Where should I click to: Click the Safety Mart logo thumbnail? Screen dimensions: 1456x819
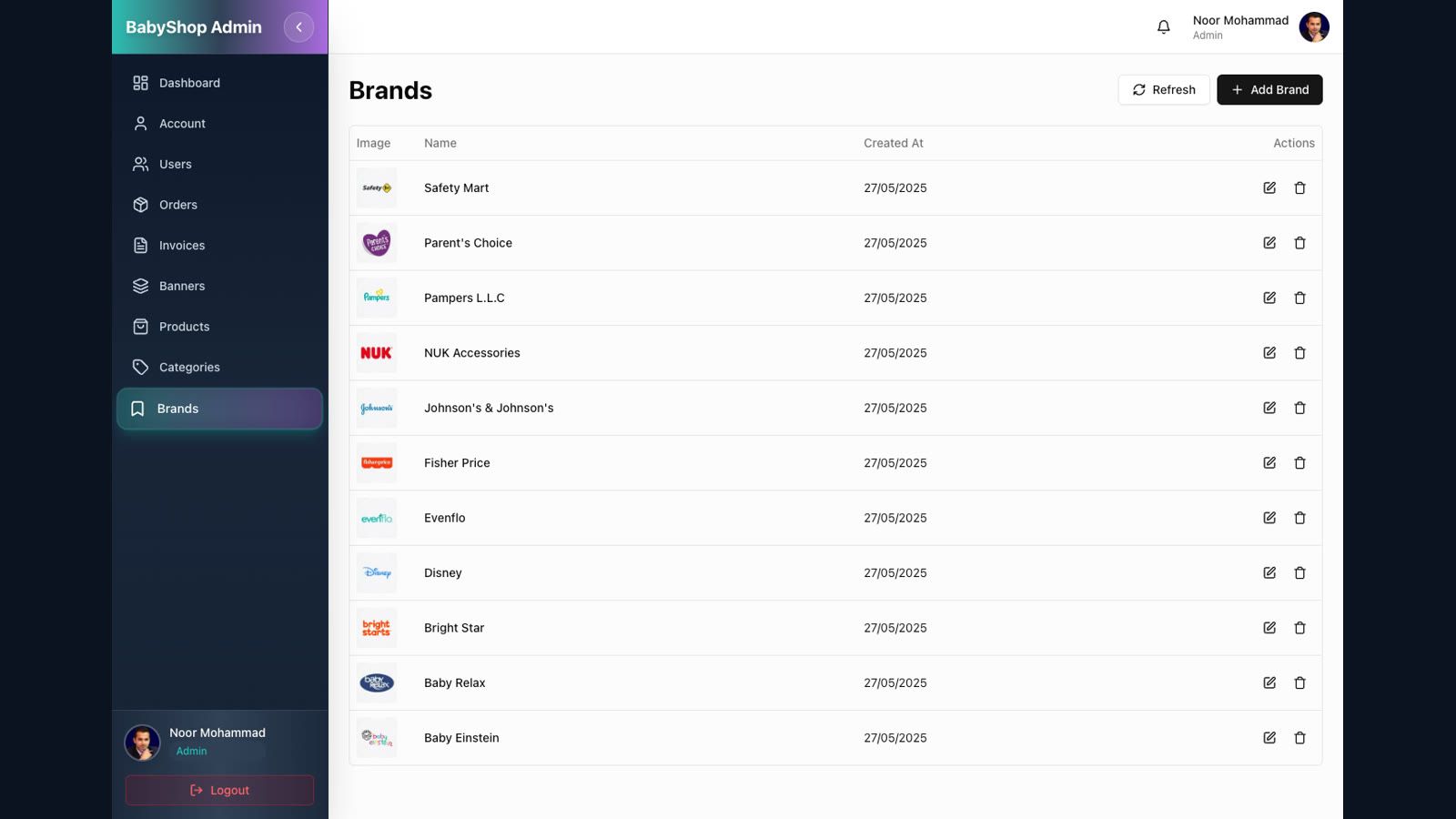click(x=377, y=187)
